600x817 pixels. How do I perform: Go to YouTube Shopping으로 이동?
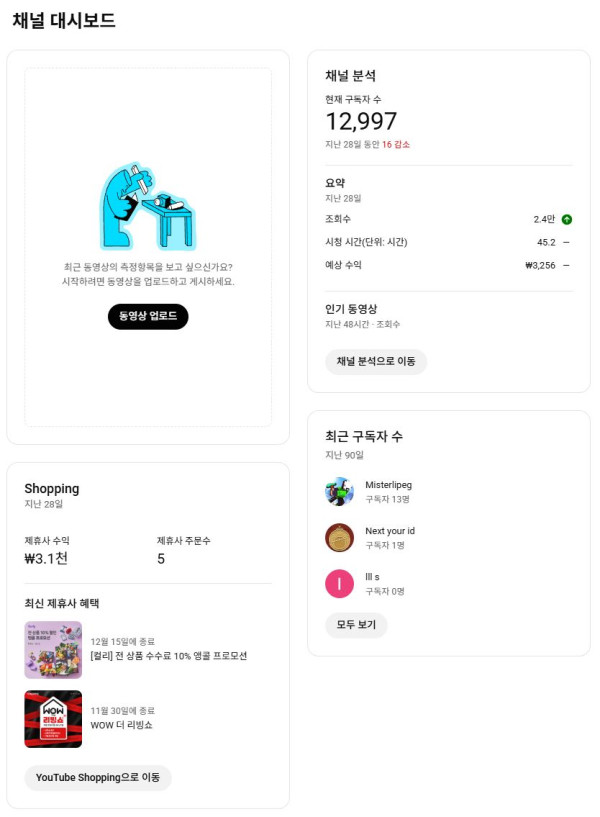pyautogui.click(x=98, y=777)
